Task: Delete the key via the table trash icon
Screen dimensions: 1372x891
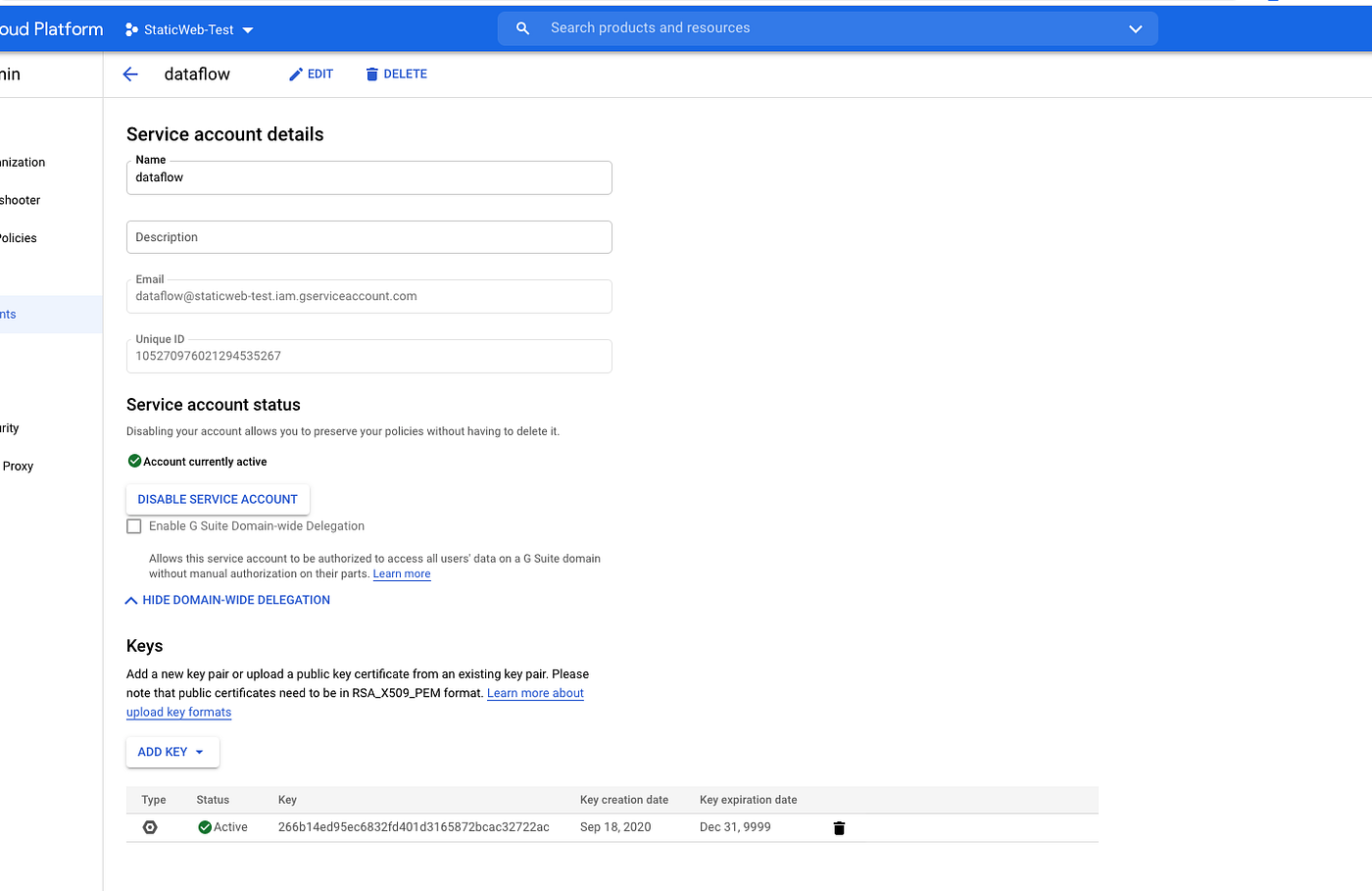Action: (x=839, y=827)
